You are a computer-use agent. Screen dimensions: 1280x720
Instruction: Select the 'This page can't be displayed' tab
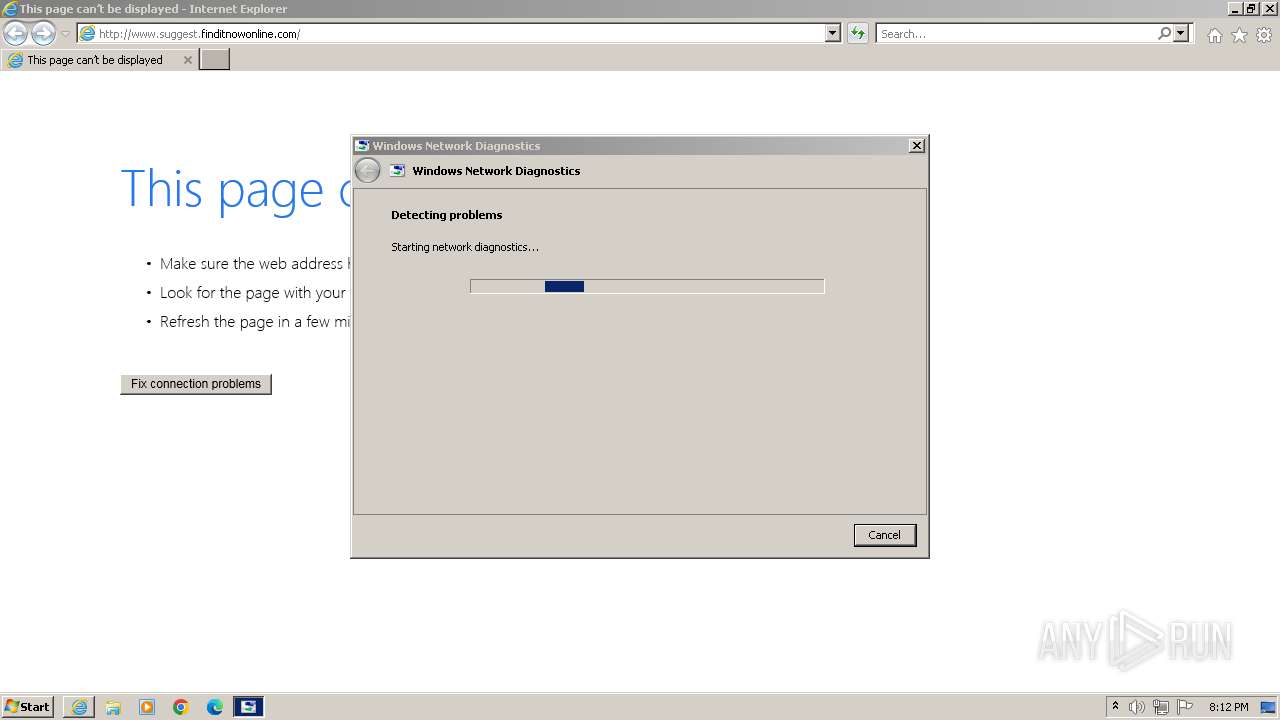99,60
